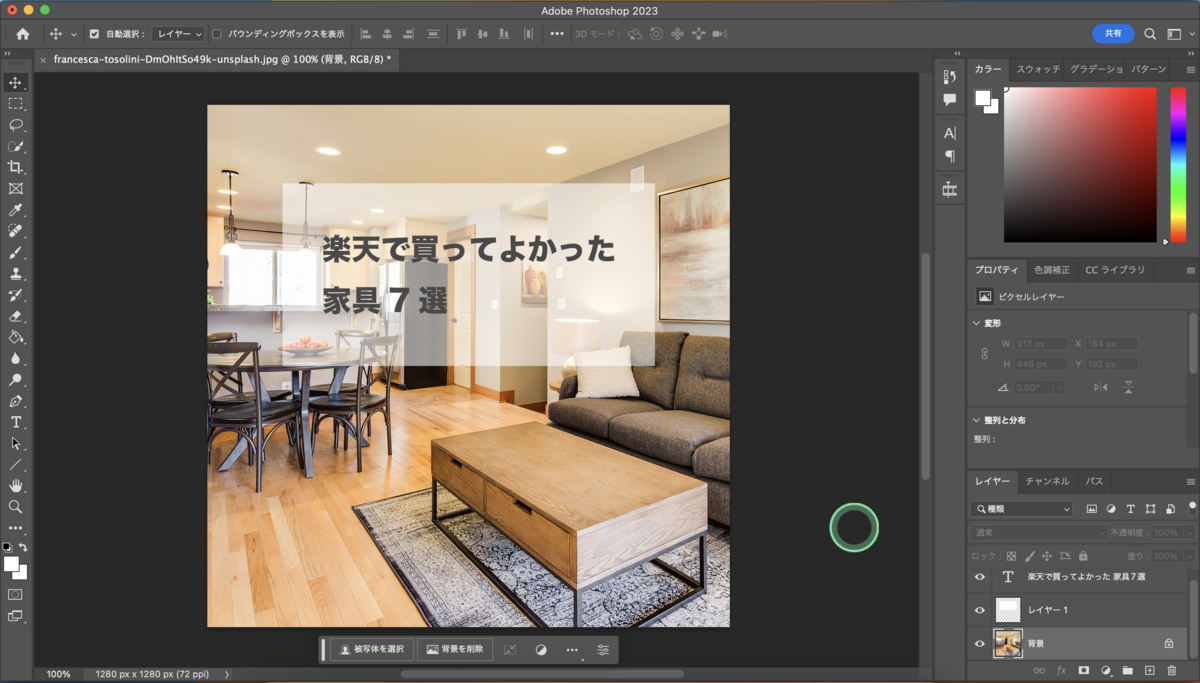Go to Home screen icon
1200x683 pixels.
(x=23, y=34)
